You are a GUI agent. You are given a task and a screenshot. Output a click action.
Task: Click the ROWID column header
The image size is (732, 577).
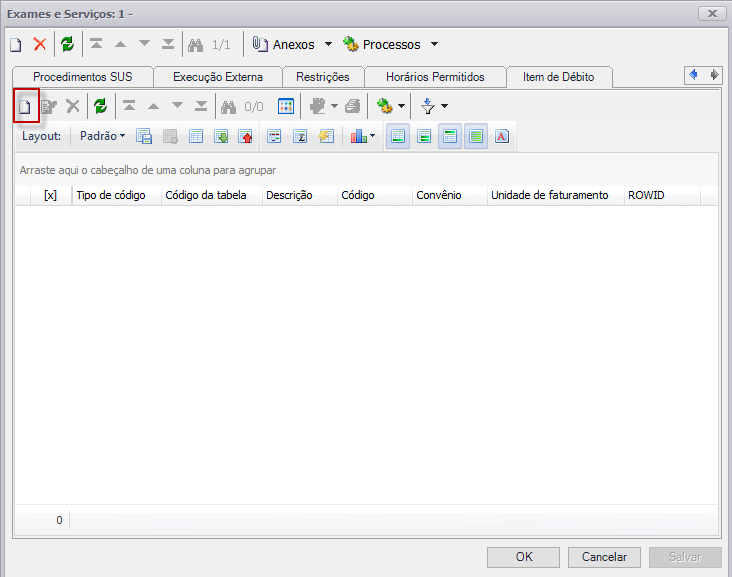click(x=662, y=195)
